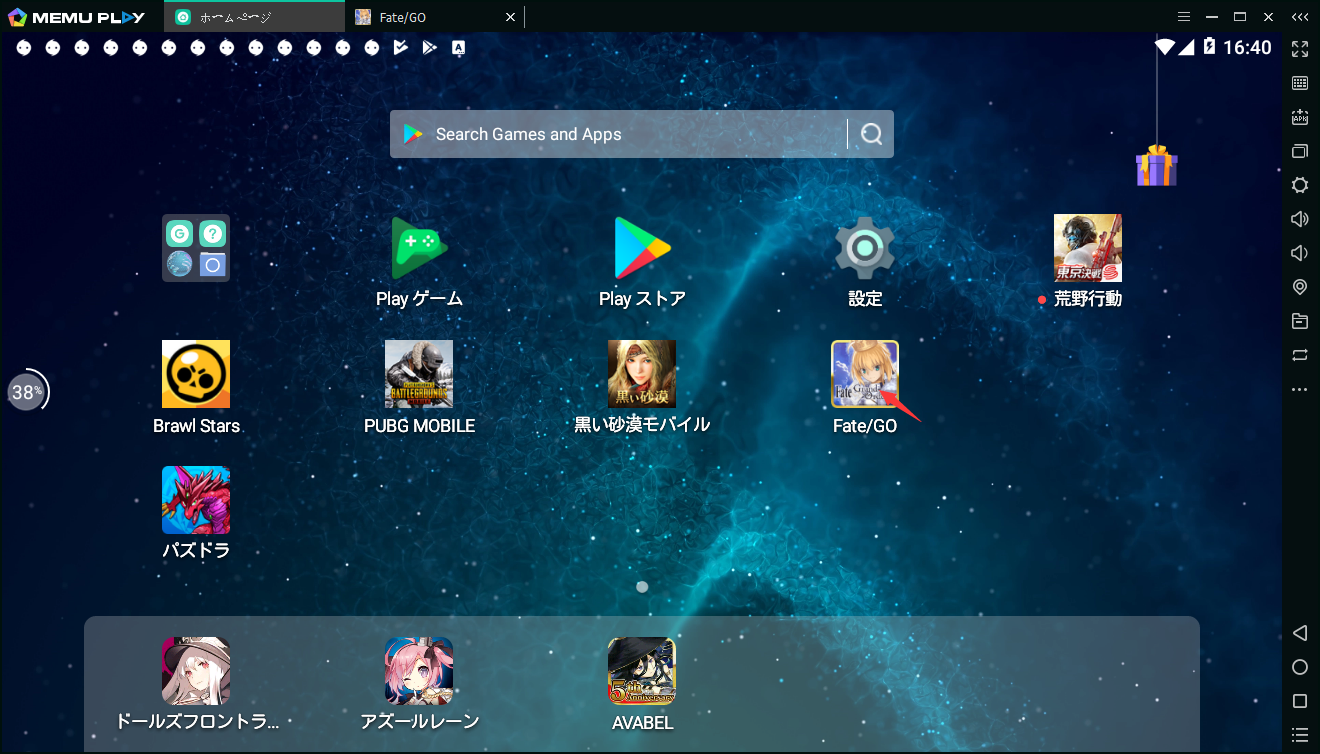Viewport: 1320px width, 754px height.
Task: Click the battery charging status icon
Action: click(x=1209, y=47)
